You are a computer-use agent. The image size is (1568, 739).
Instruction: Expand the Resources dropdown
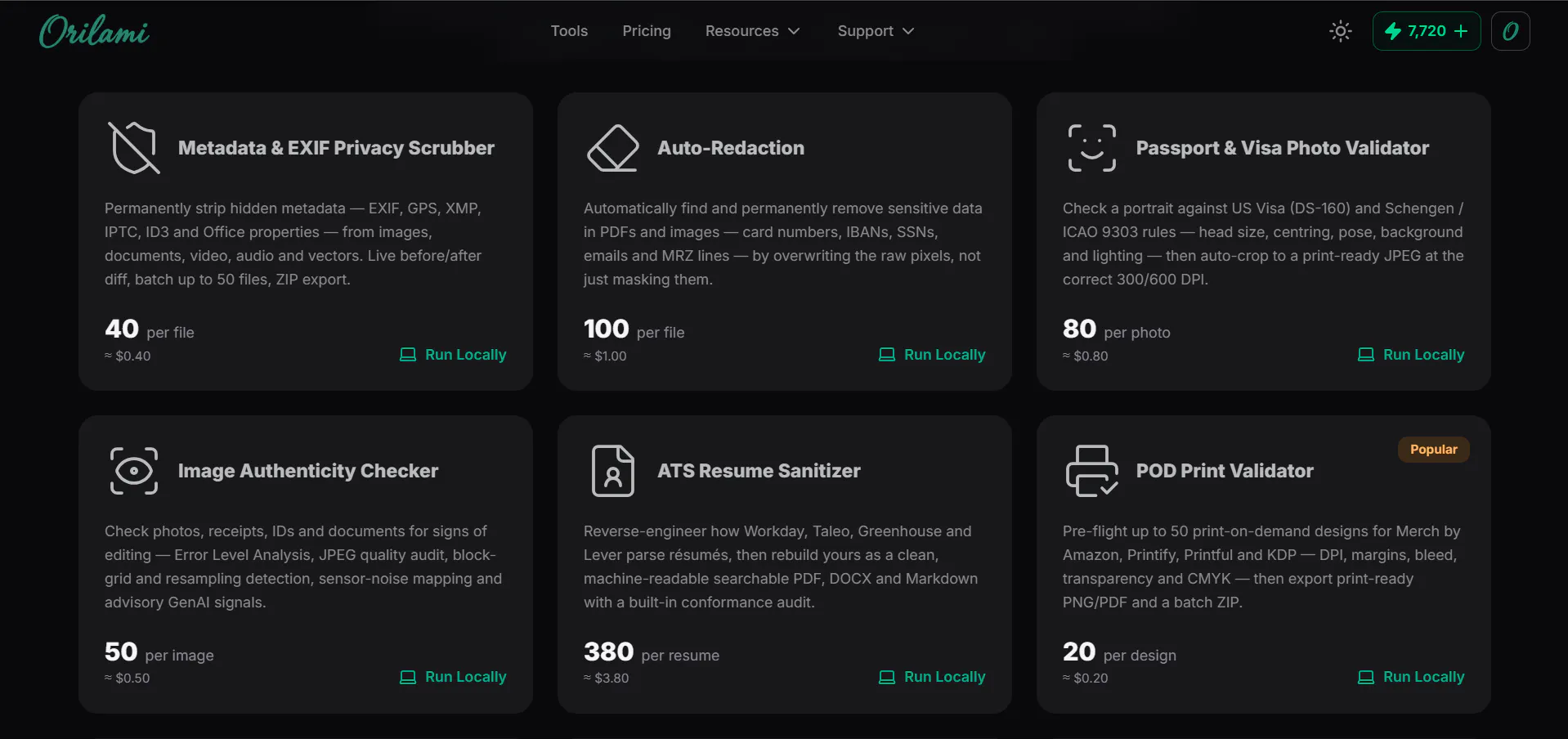(752, 31)
